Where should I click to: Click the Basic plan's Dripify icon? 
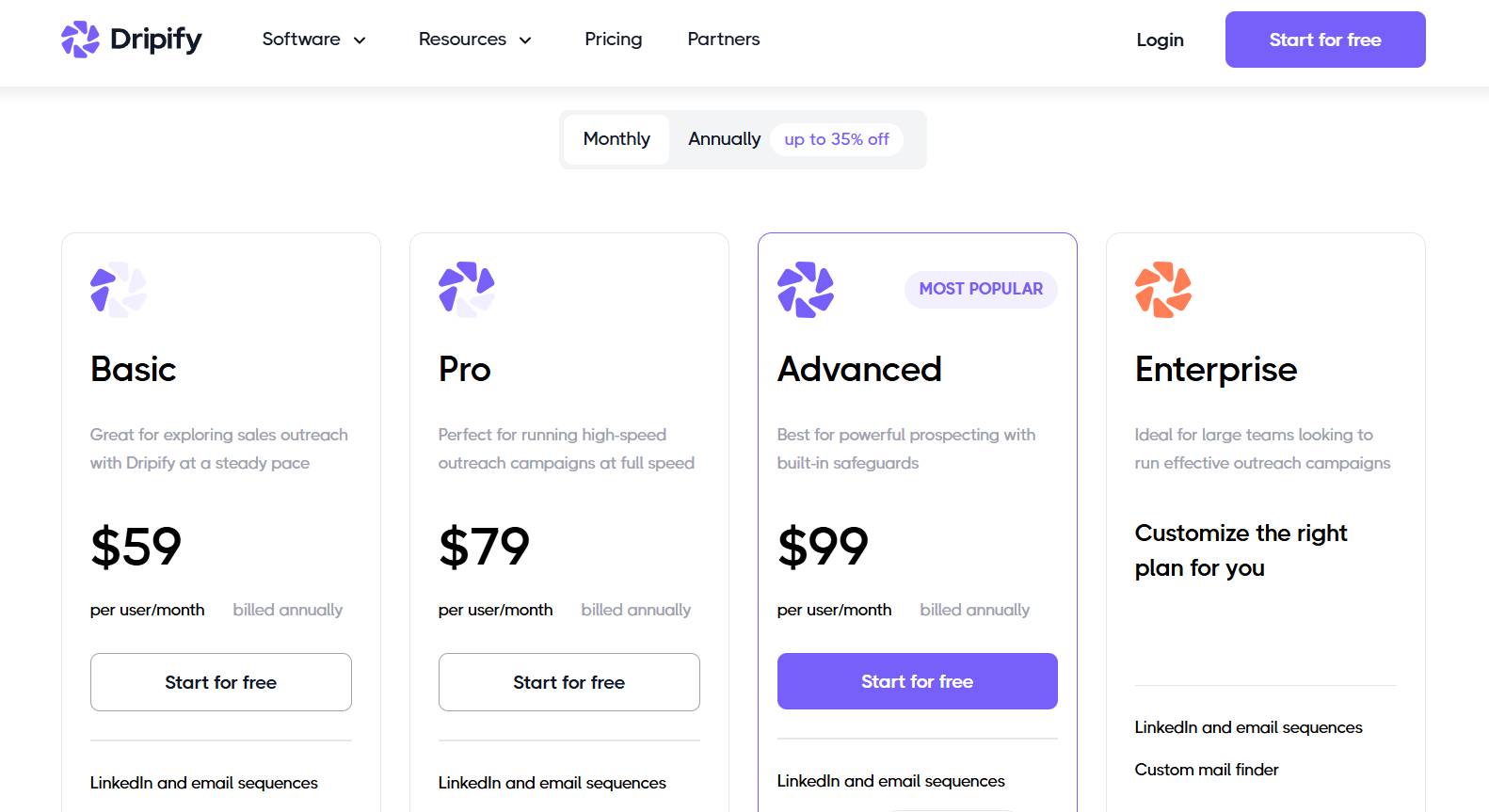pos(117,290)
